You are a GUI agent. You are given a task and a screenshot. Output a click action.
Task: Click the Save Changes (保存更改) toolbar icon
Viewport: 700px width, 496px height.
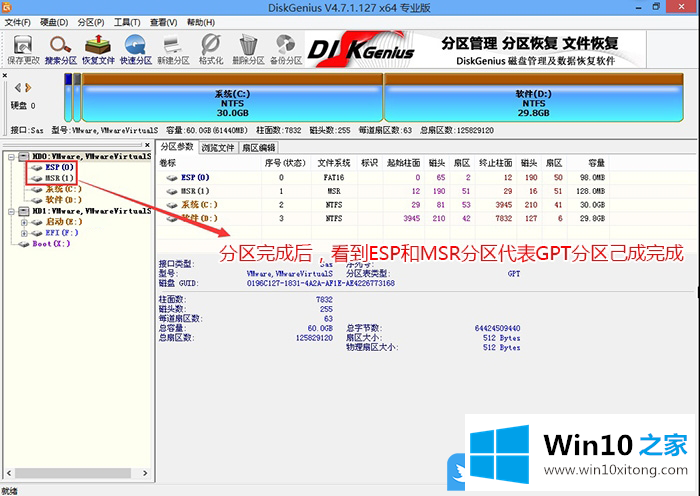tap(24, 49)
